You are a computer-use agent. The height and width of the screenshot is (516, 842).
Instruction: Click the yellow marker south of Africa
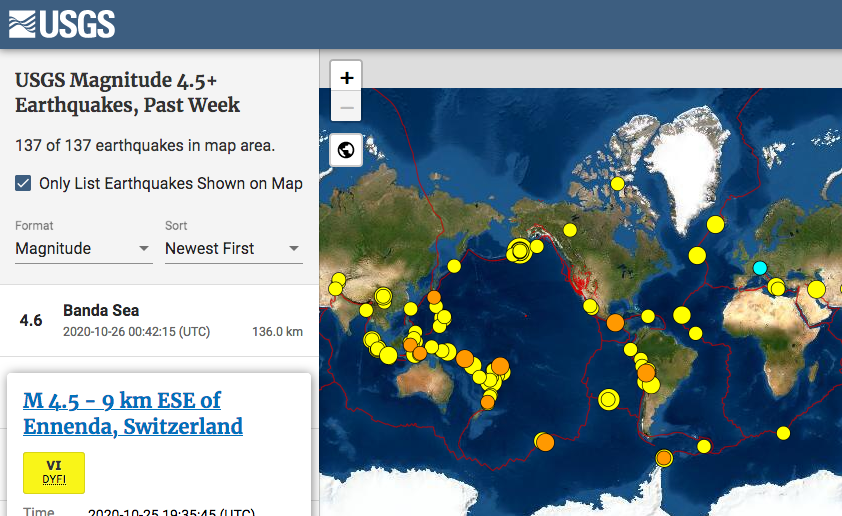coord(783,433)
